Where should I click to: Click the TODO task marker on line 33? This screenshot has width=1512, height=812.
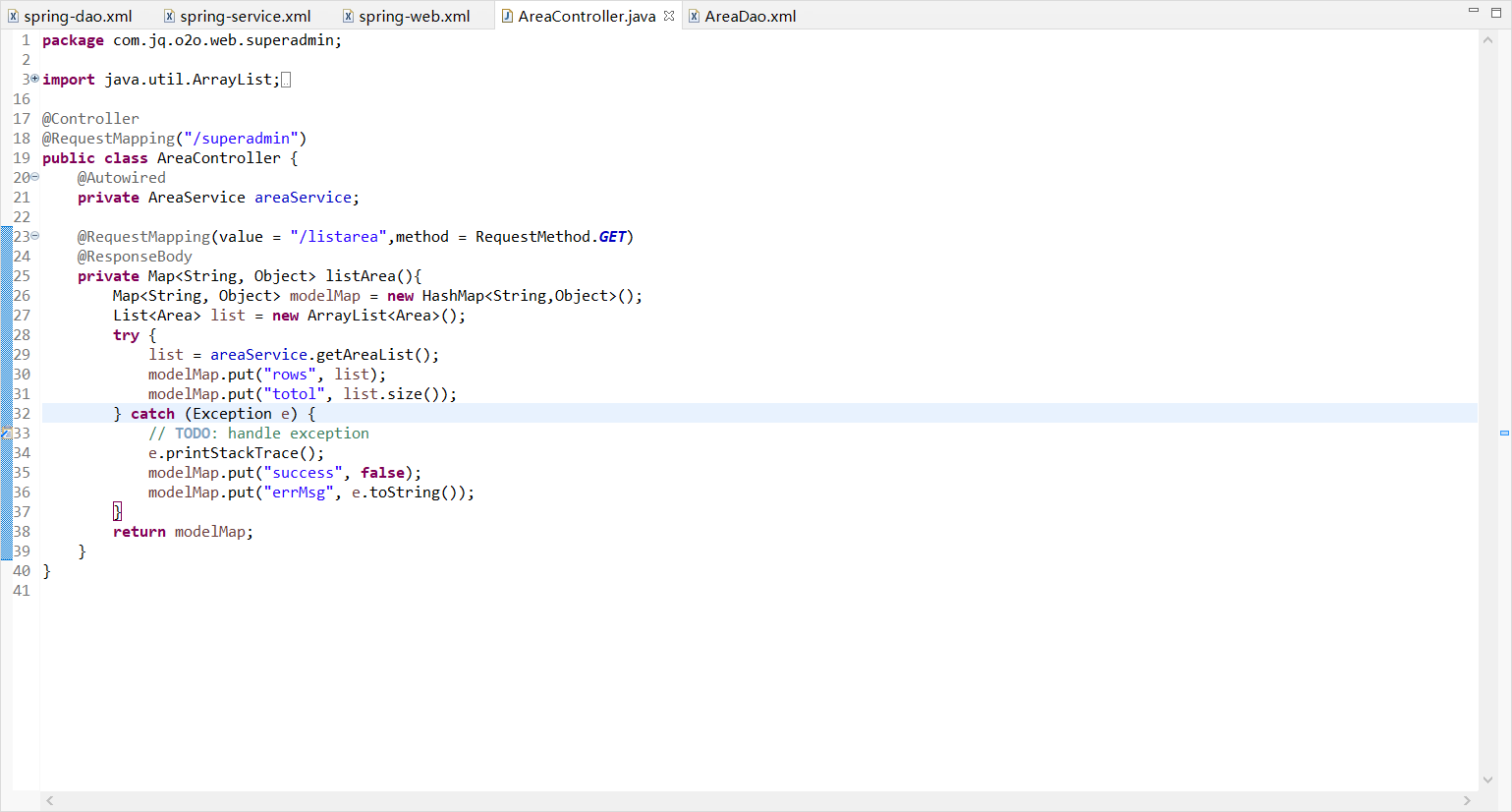[x=5, y=433]
